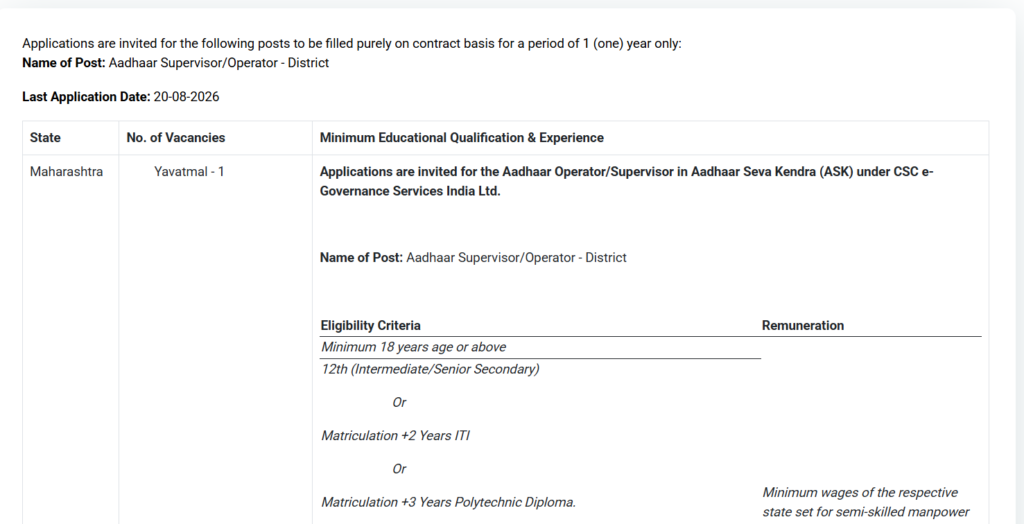This screenshot has height=524, width=1024.
Task: Click the Name of Post line above table
Action: pos(176,63)
